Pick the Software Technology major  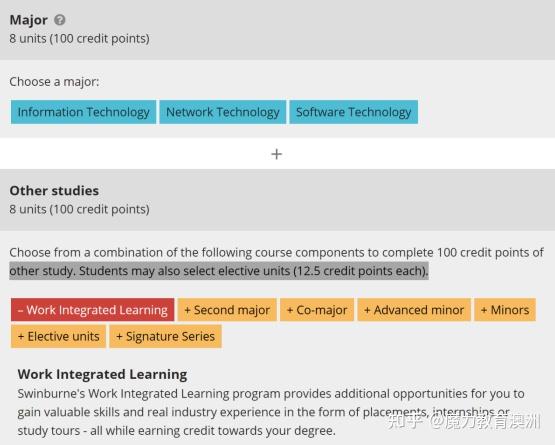pyautogui.click(x=354, y=112)
